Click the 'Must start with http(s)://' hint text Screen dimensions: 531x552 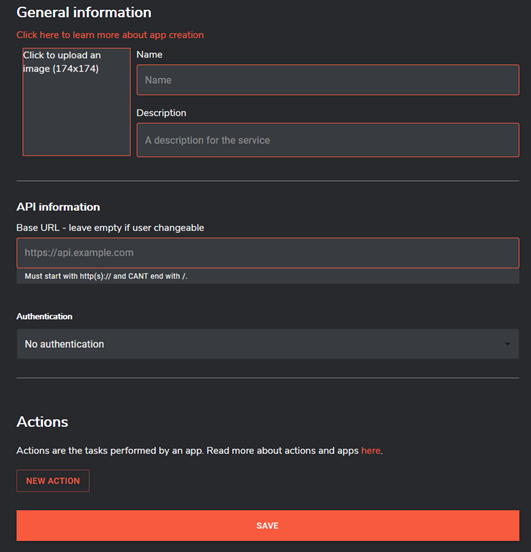[x=106, y=276]
